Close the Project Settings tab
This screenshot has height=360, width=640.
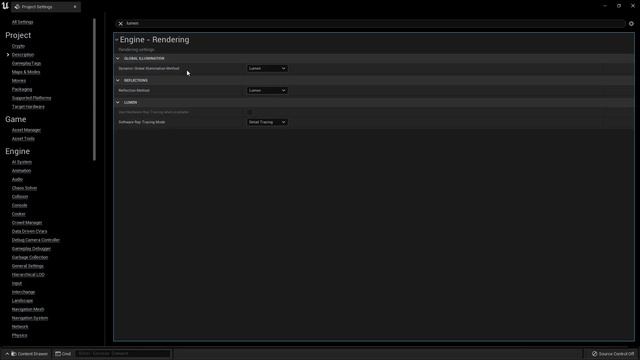(75, 7)
